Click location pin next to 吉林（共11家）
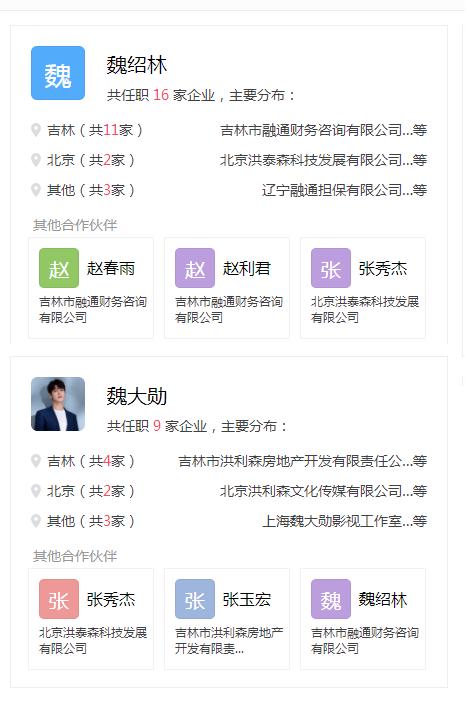 coord(36,130)
